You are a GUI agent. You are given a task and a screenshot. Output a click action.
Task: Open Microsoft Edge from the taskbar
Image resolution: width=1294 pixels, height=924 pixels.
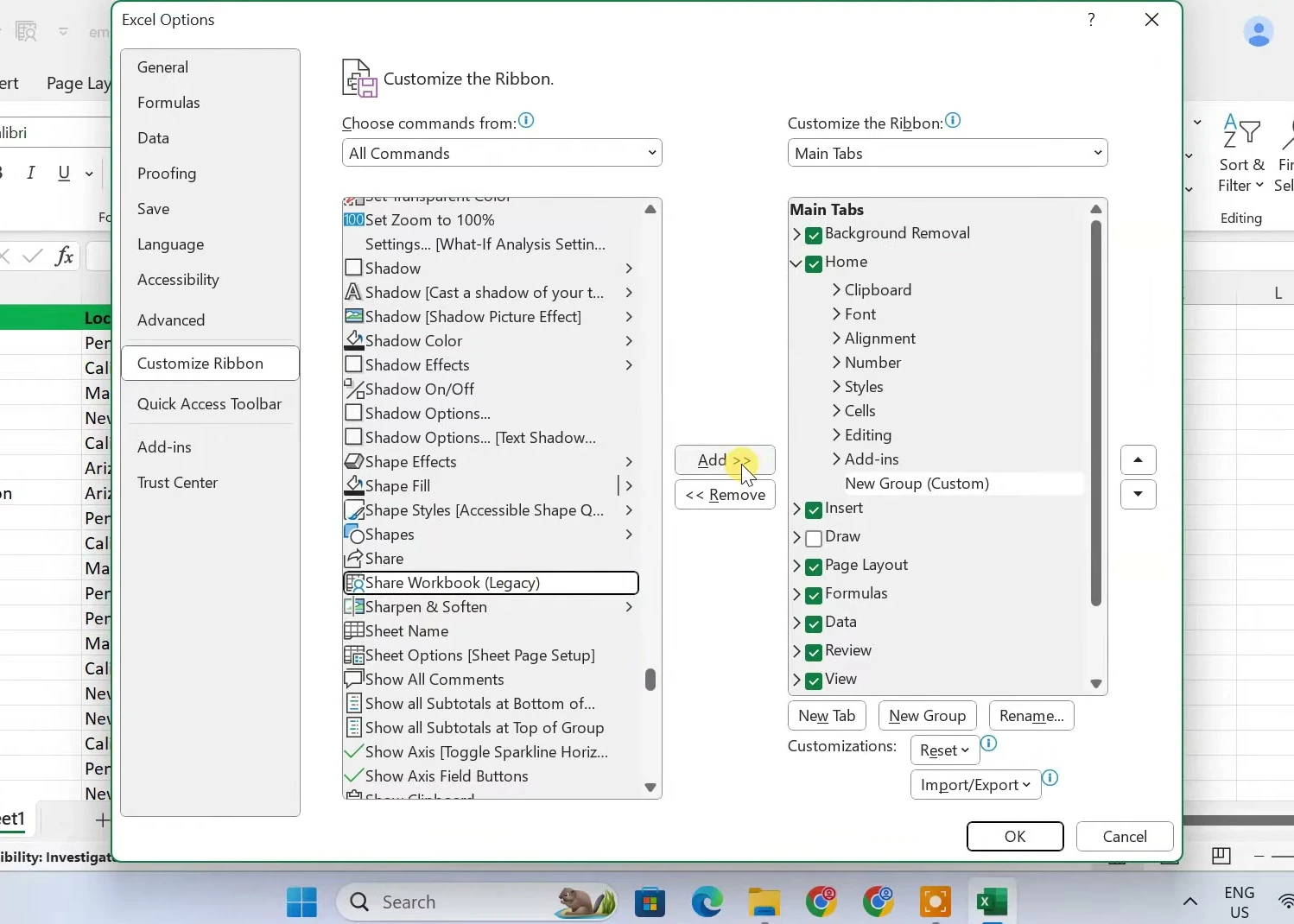pyautogui.click(x=707, y=902)
